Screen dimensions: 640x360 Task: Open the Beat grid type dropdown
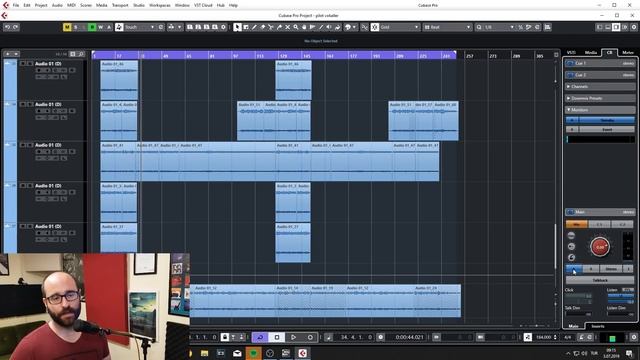[x=448, y=27]
